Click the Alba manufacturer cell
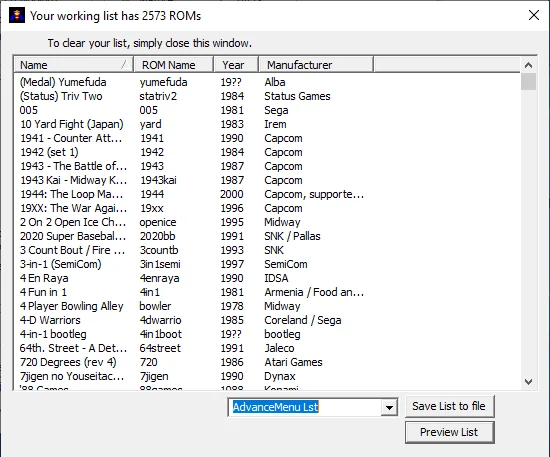Viewport: 550px width, 457px height. [x=275, y=82]
